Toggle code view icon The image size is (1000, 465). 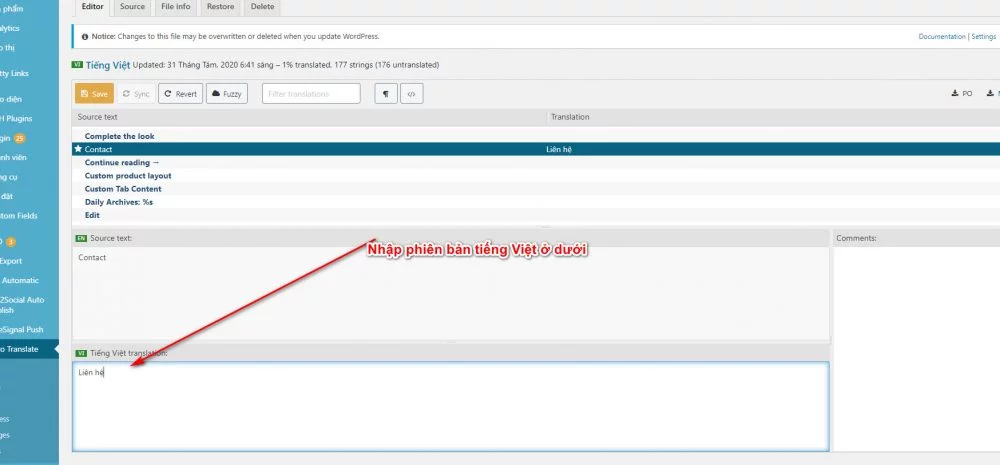[x=411, y=93]
